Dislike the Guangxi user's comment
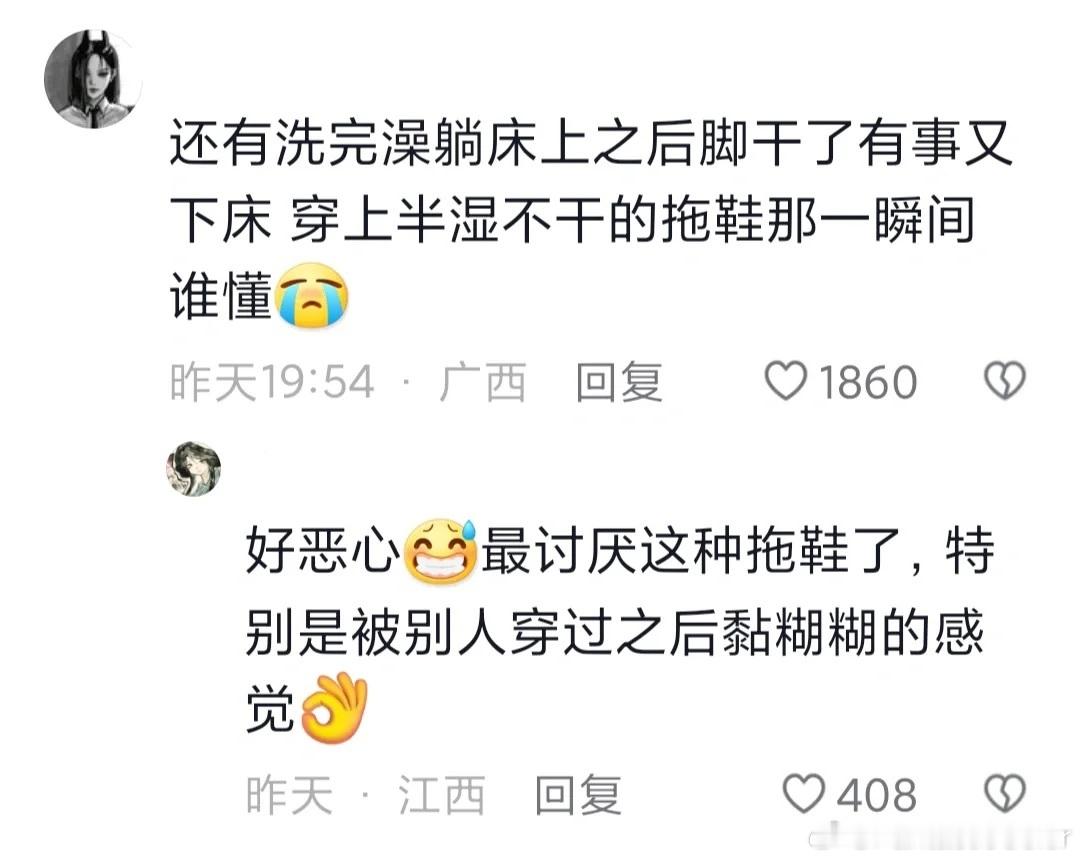The height and width of the screenshot is (860, 1080). (1005, 381)
